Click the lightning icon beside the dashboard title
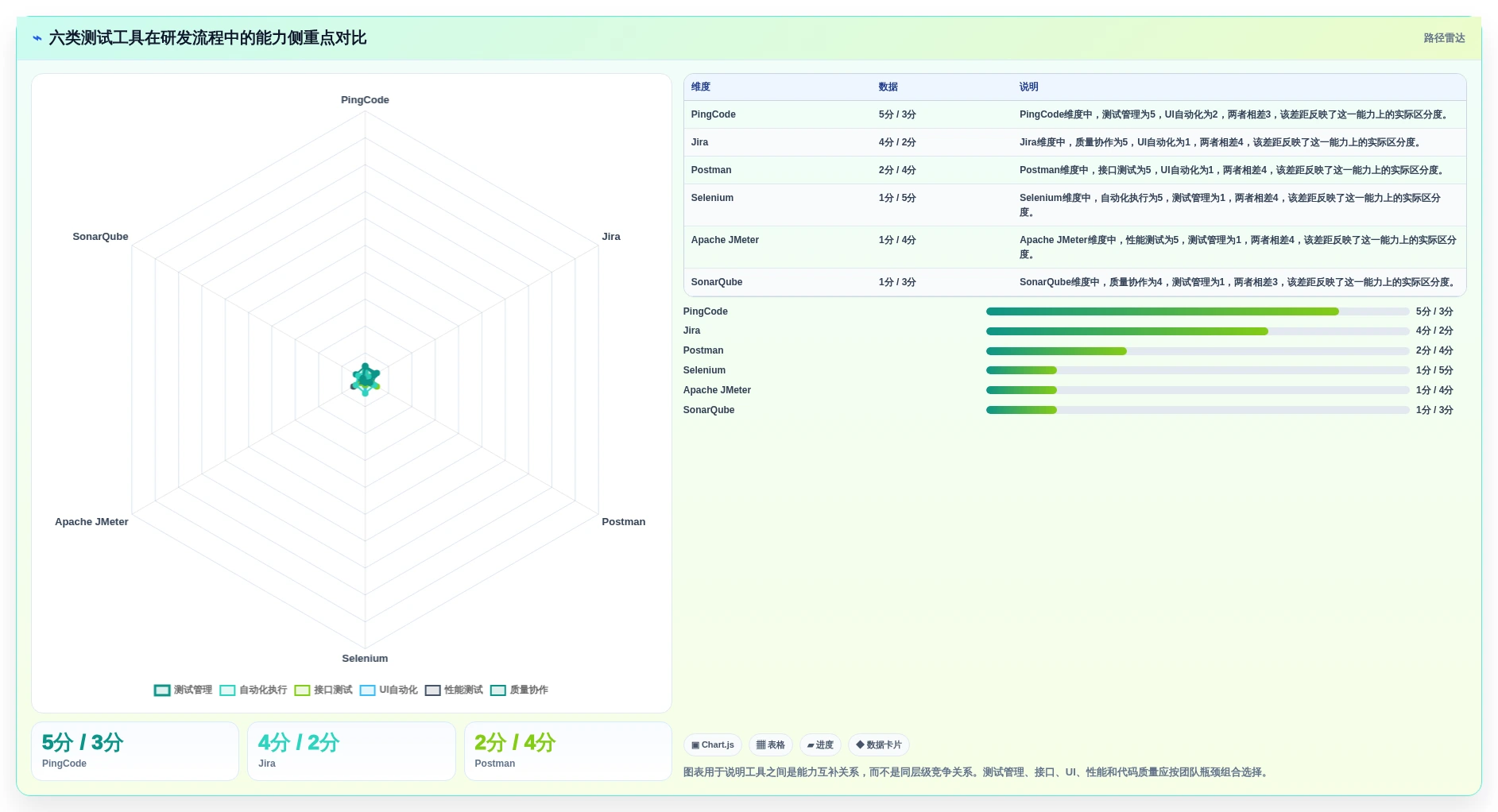The image size is (1498, 812). pyautogui.click(x=37, y=38)
